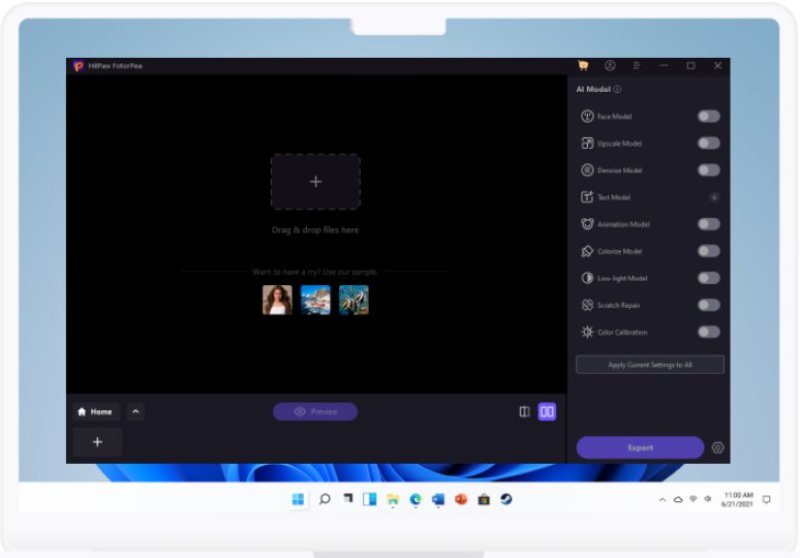This screenshot has width=800, height=558.
Task: Open Microsoft Store from taskbar
Action: (484, 499)
